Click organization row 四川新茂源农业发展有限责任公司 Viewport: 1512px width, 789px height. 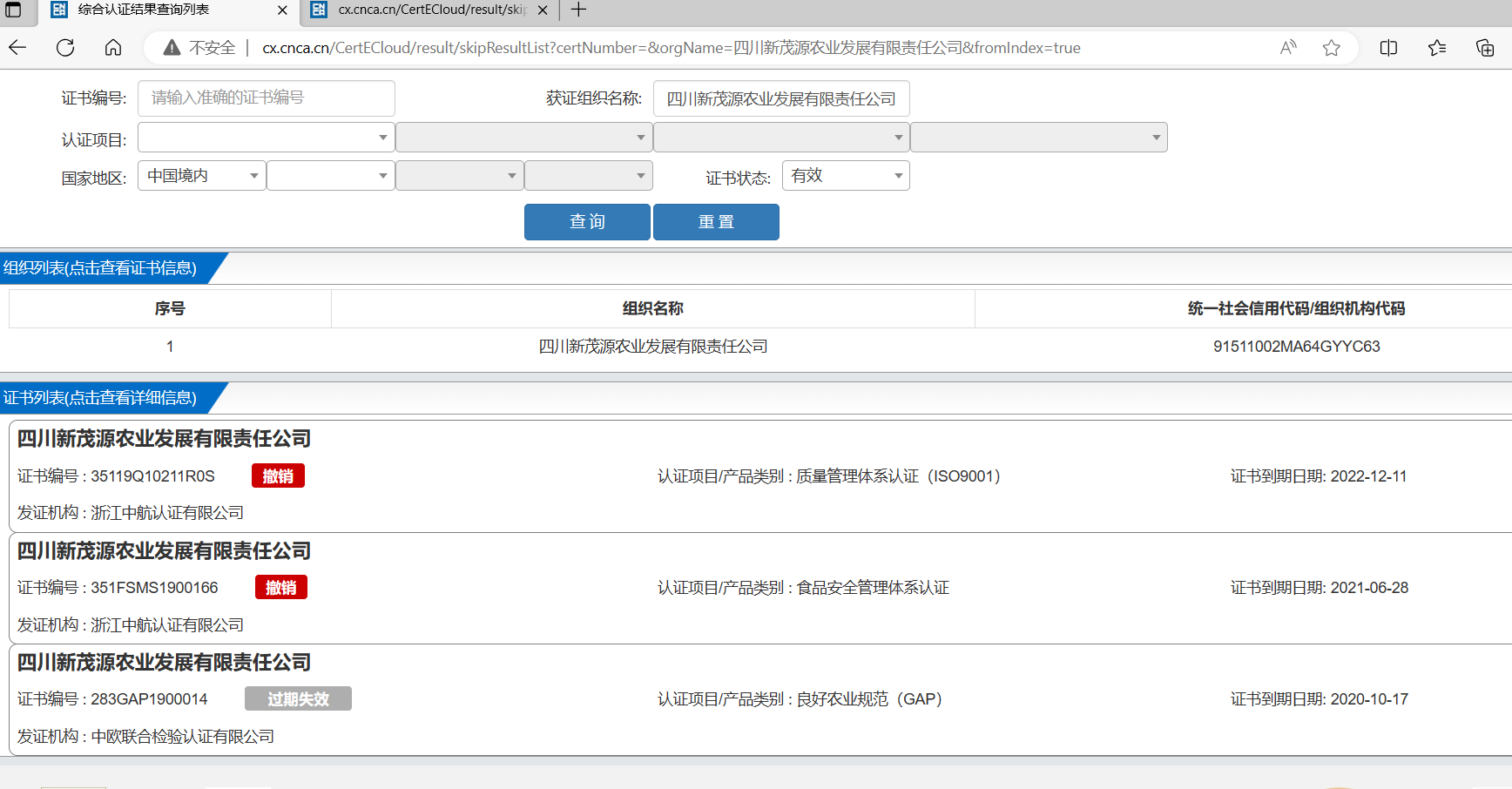point(653,347)
